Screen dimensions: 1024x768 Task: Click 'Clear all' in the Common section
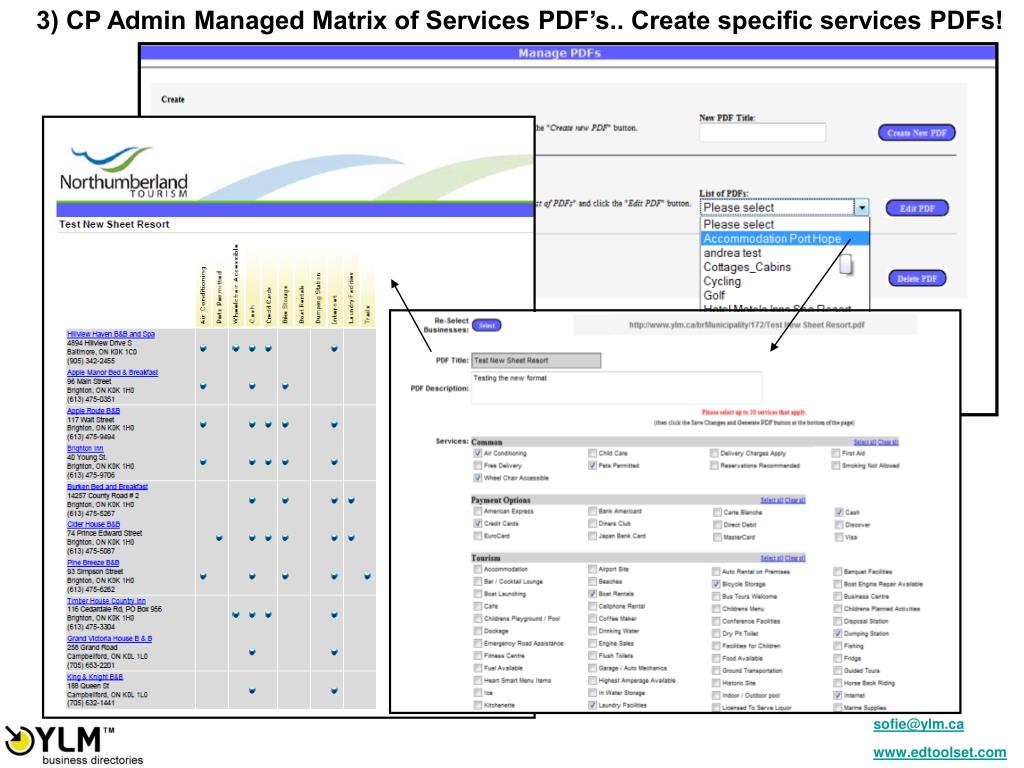click(888, 442)
